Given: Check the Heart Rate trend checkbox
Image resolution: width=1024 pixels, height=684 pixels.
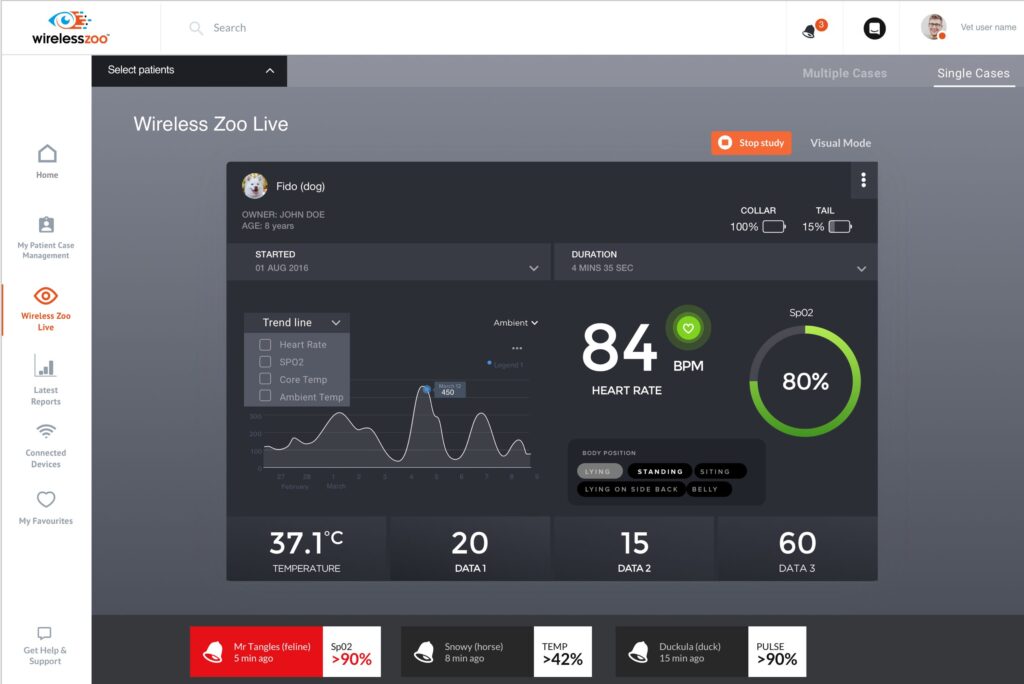Looking at the screenshot, I should [x=265, y=344].
